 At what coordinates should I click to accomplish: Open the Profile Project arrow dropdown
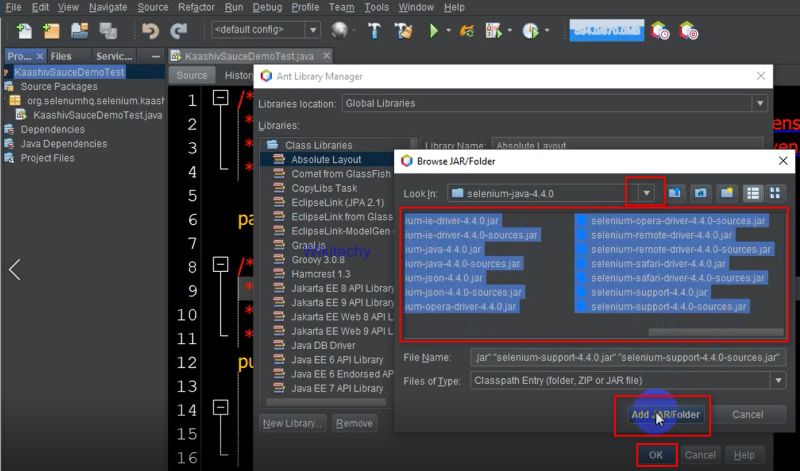546,31
